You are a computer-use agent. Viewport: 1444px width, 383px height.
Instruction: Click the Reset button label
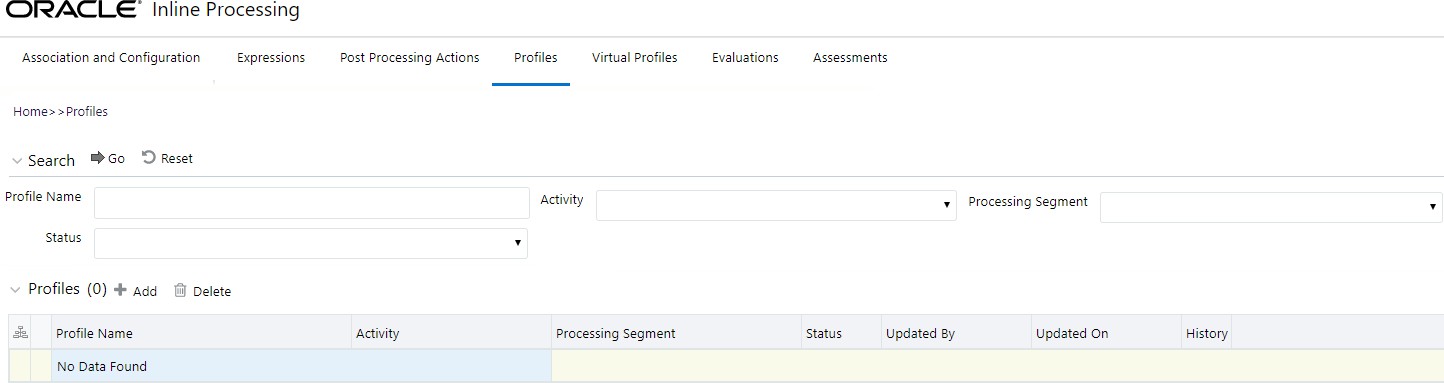point(177,159)
